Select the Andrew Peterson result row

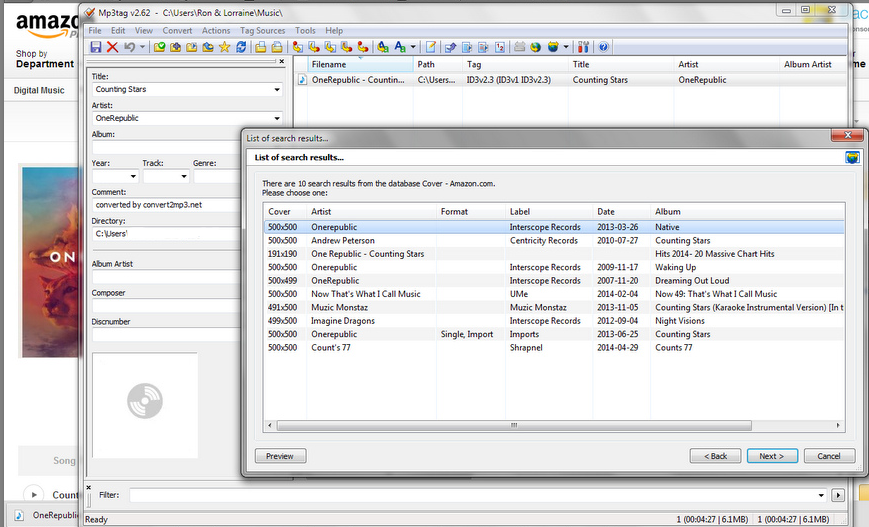[x=554, y=241]
